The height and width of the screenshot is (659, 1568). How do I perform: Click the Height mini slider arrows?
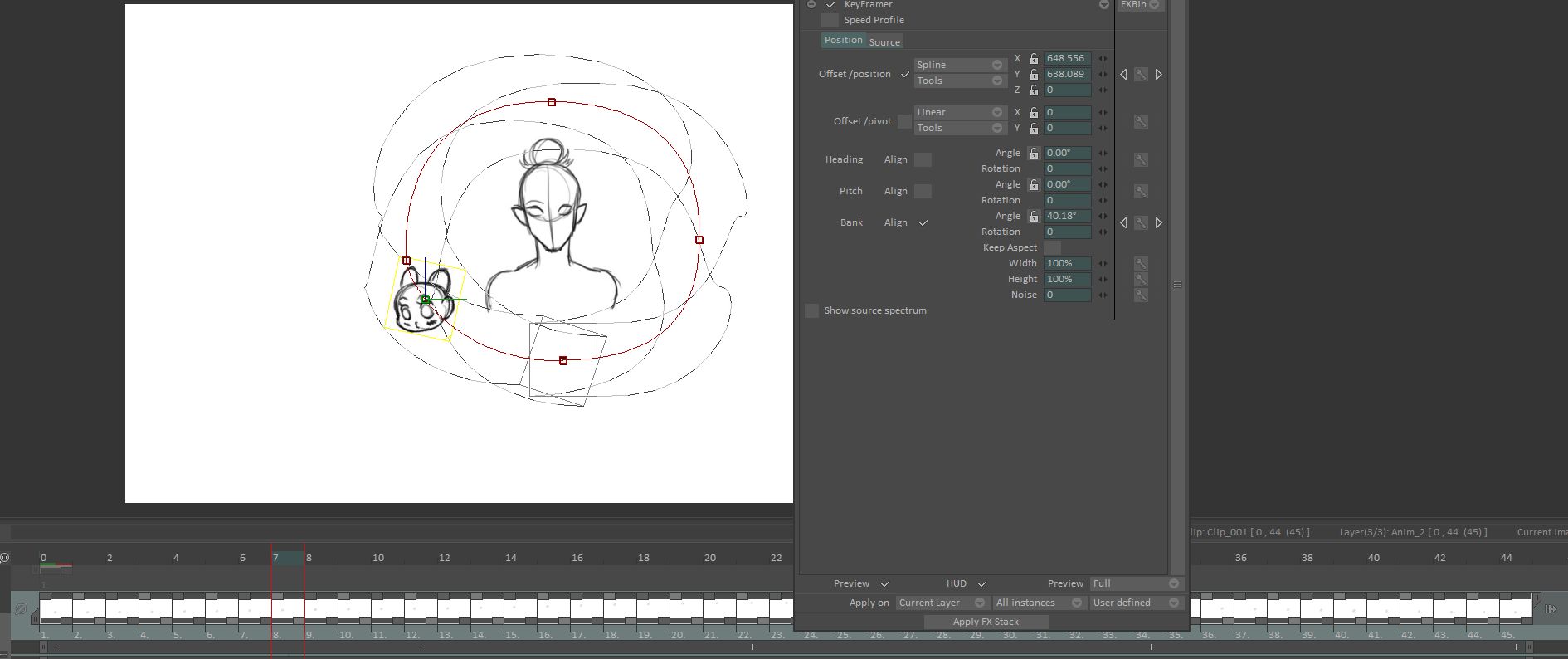1103,280
